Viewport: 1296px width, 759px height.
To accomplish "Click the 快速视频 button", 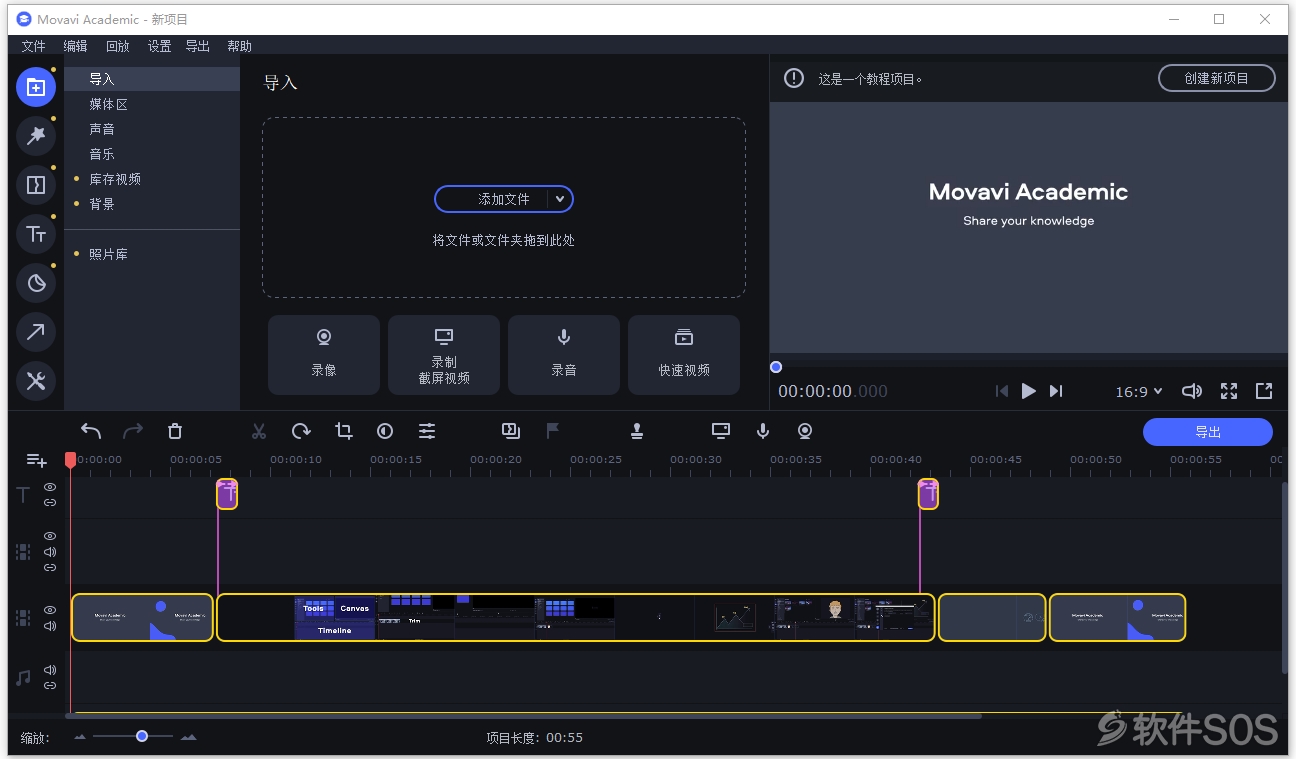I will point(684,355).
